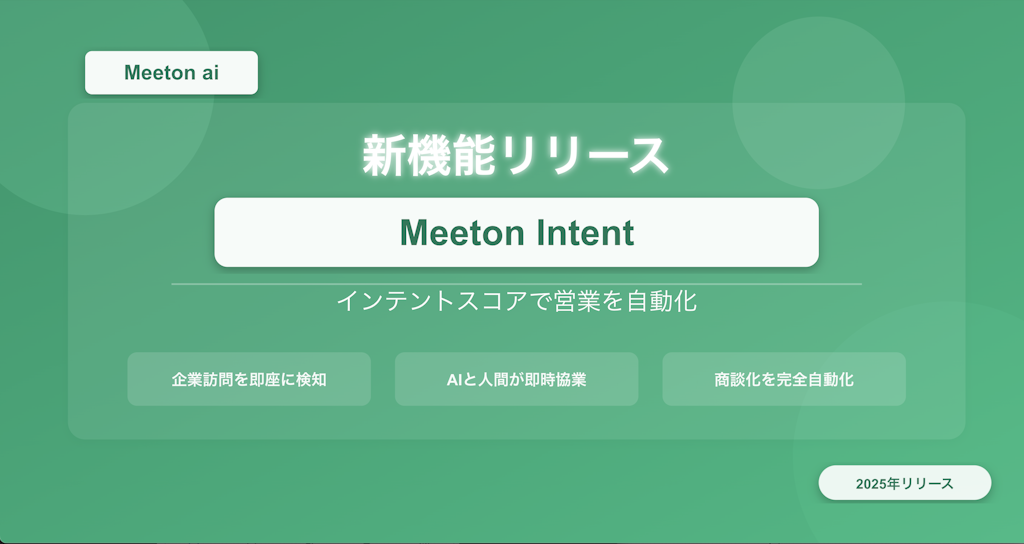Click the 2025年リリース badge
1024x544 pixels.
[904, 483]
